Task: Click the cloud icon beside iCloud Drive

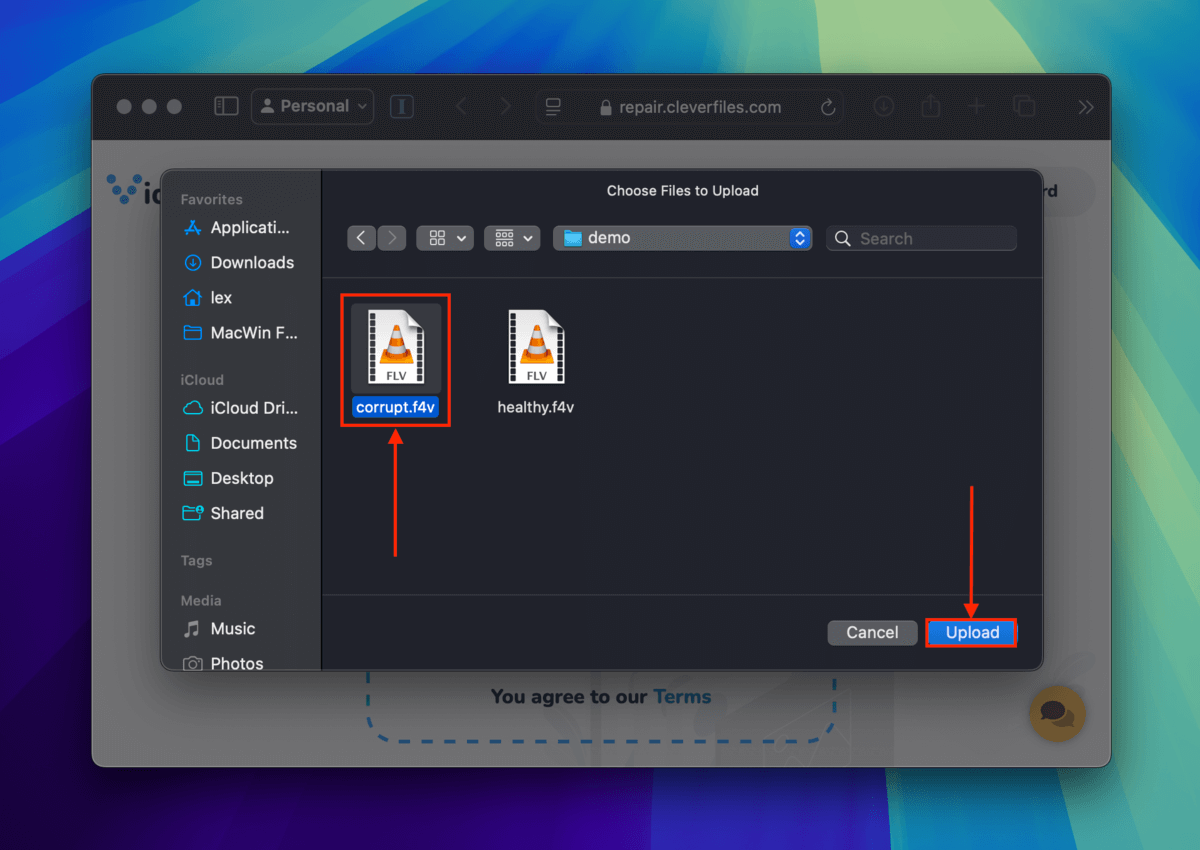Action: point(193,408)
